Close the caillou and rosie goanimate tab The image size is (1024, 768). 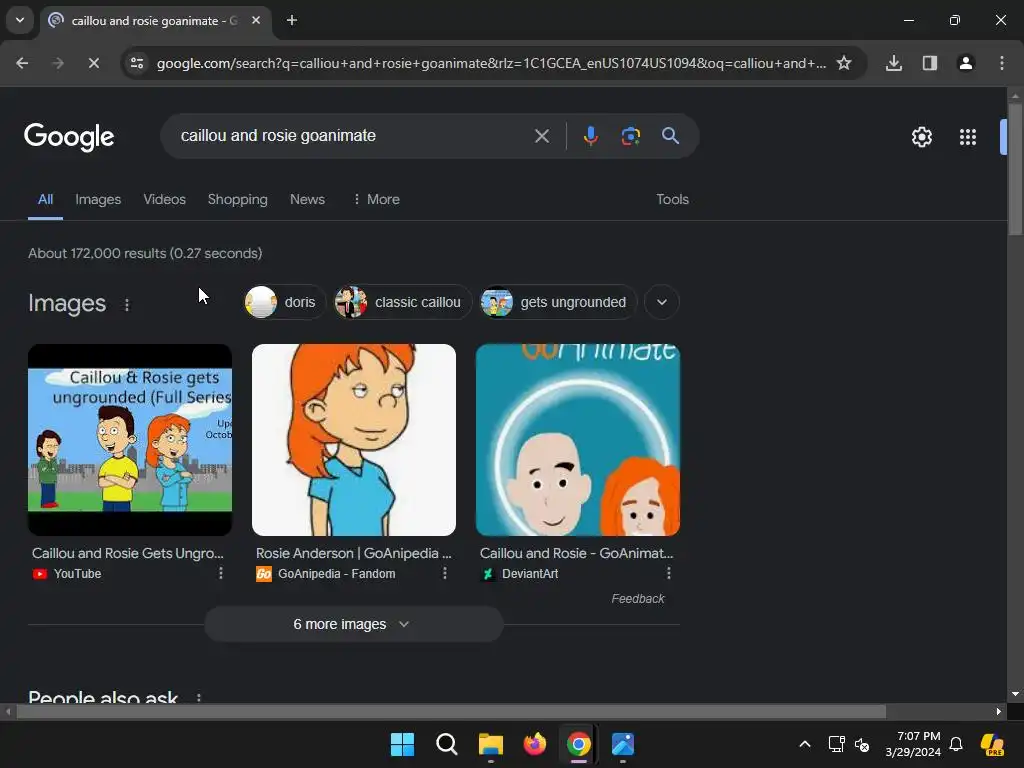(256, 20)
